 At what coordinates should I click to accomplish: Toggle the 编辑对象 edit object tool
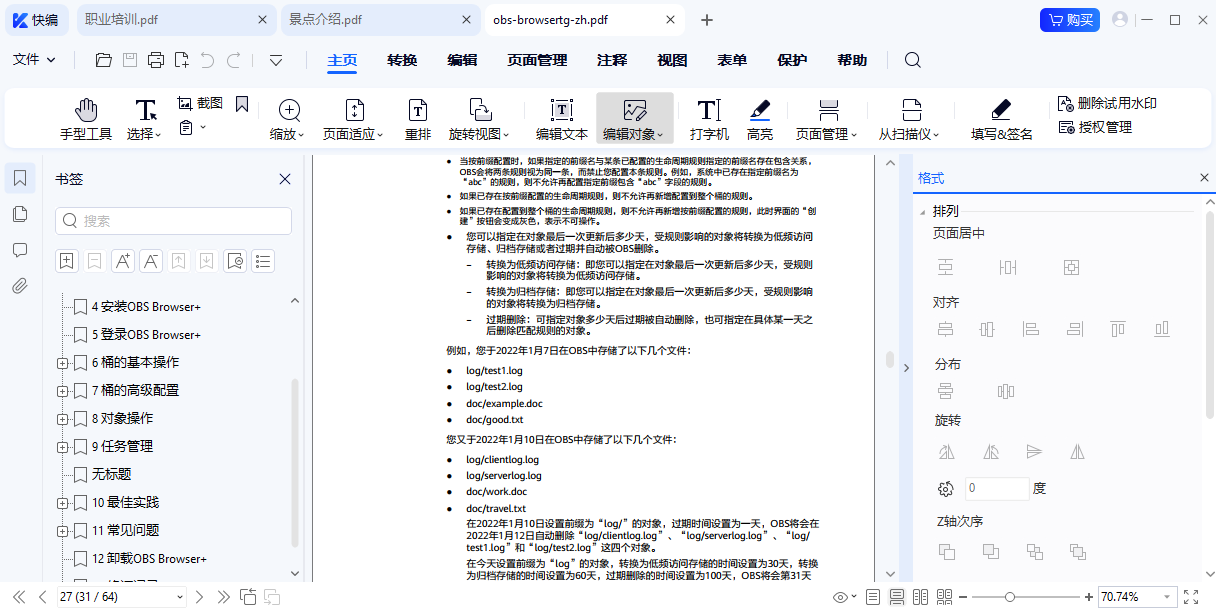[x=634, y=120]
